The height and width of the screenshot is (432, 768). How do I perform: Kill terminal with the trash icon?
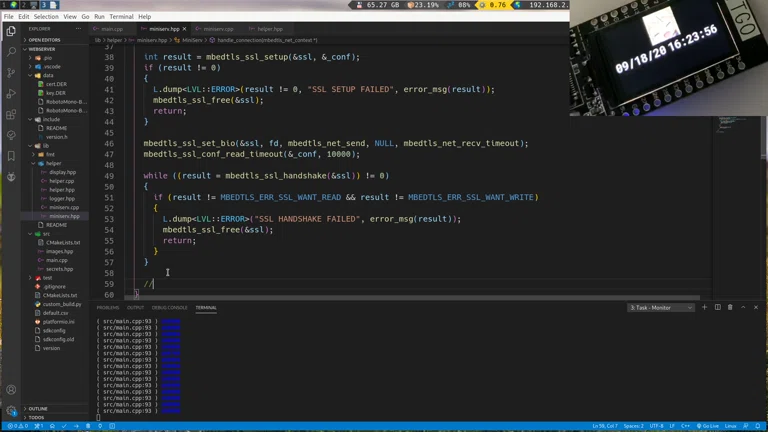coord(730,308)
